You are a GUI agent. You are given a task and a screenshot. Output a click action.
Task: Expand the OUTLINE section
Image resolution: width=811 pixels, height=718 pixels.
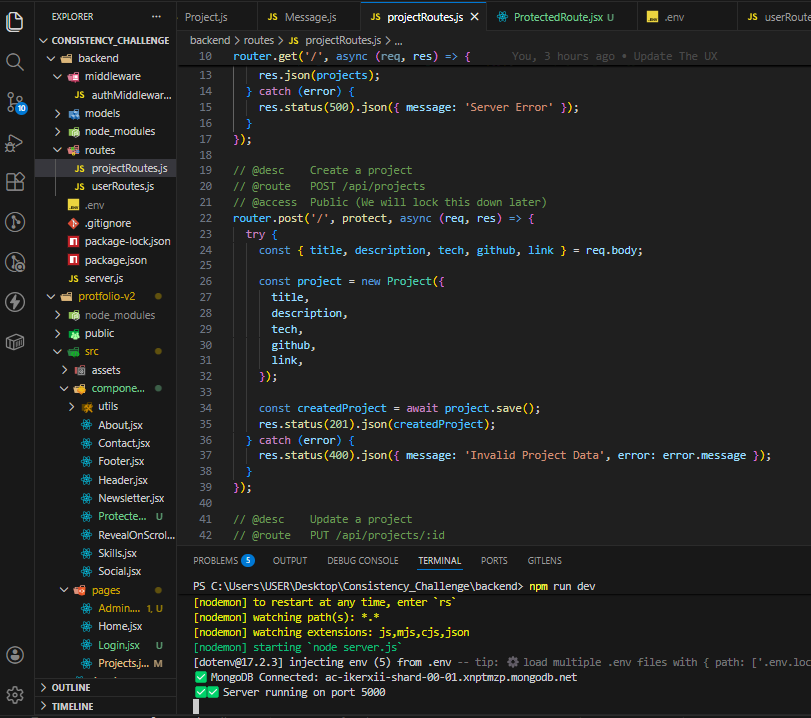(106, 687)
